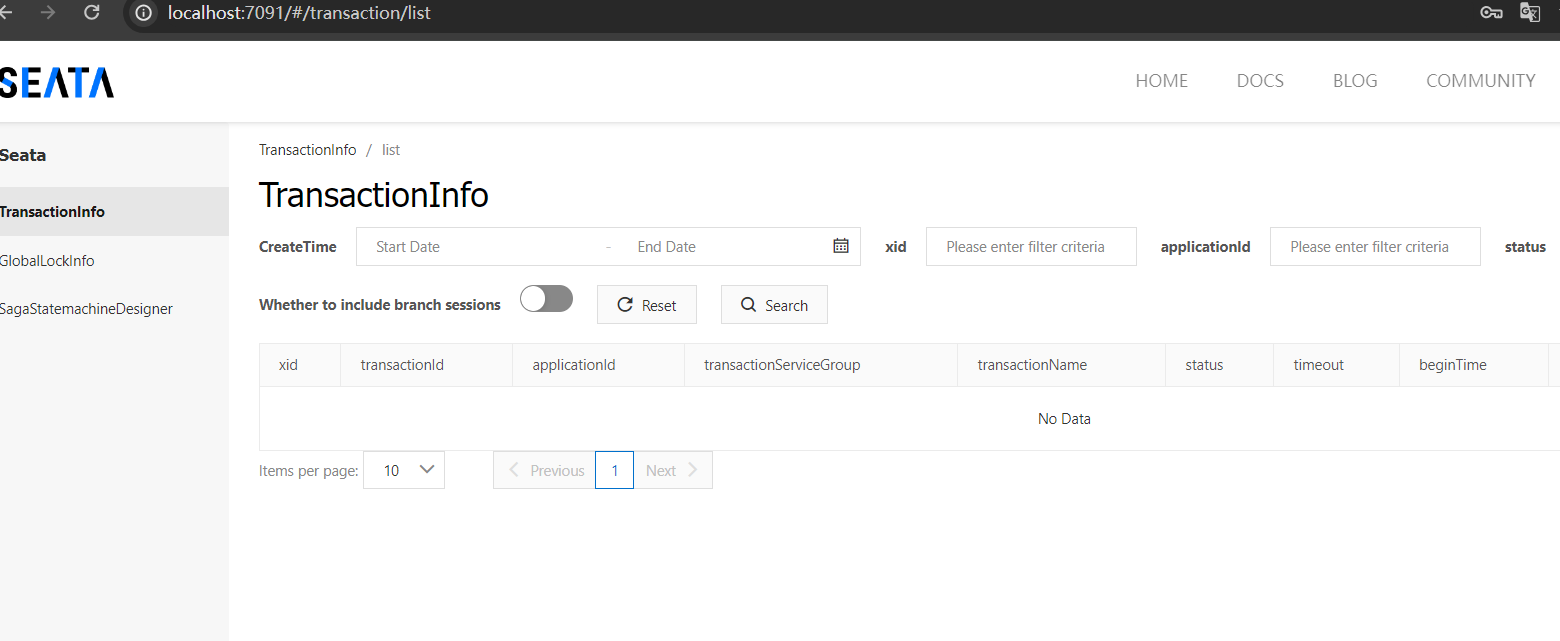
Task: Click the browser address bar URL
Action: click(x=299, y=14)
